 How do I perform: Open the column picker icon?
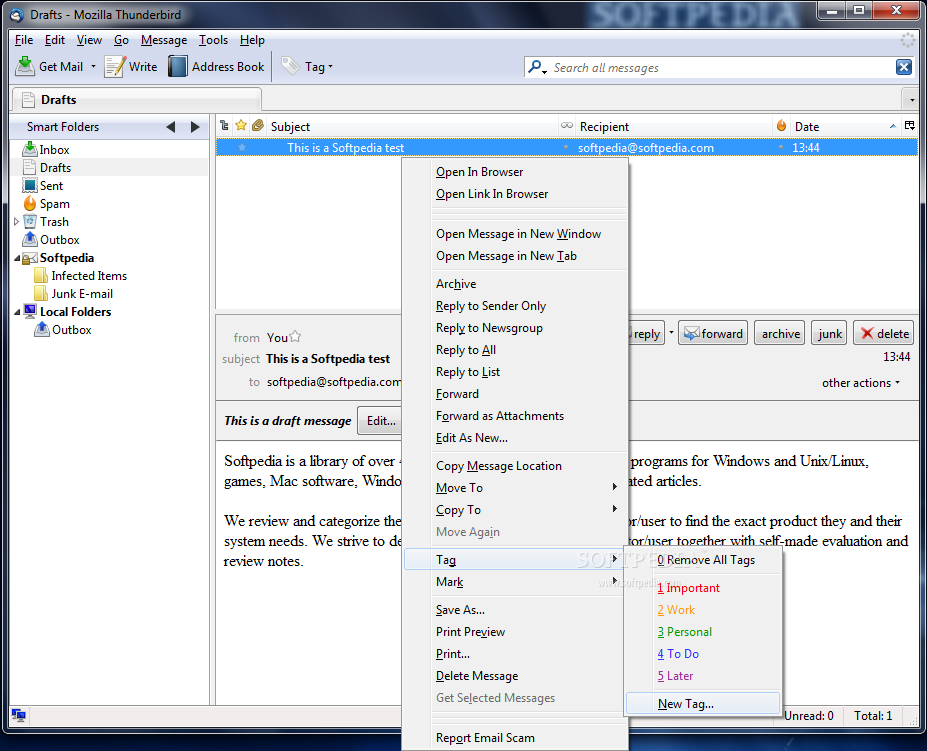click(x=910, y=125)
